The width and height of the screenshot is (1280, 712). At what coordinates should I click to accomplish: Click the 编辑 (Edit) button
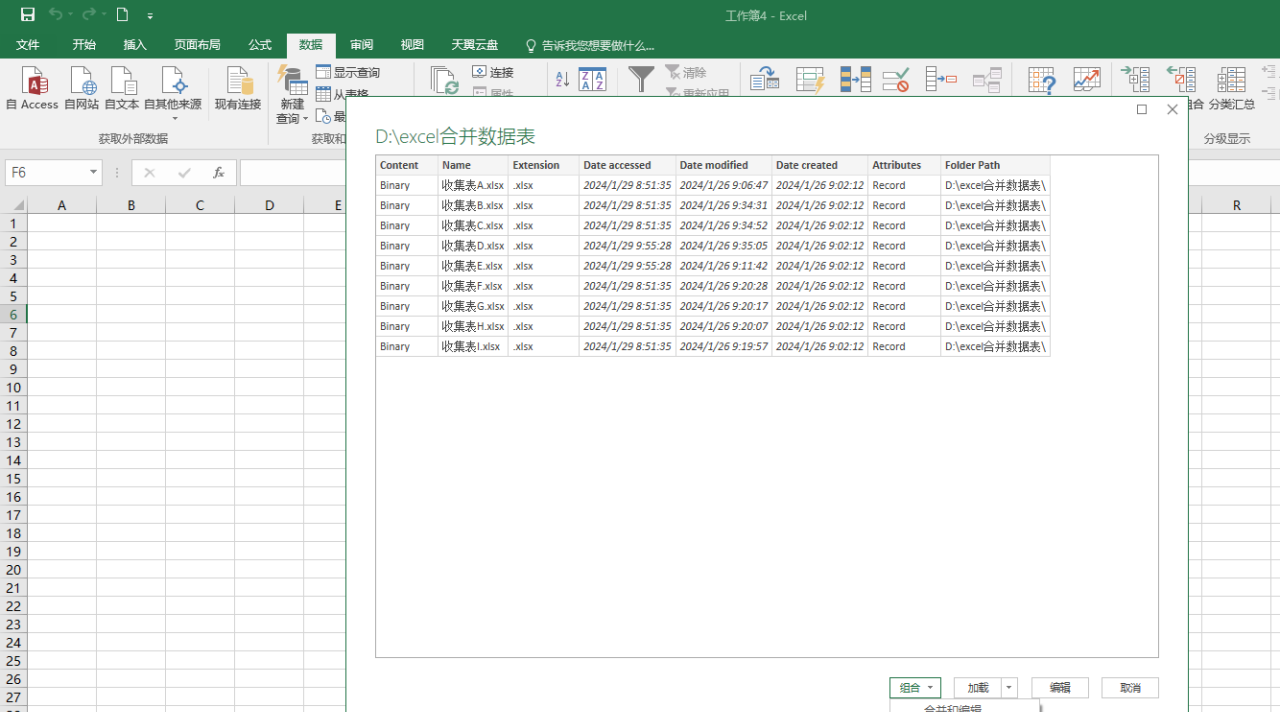click(1060, 688)
